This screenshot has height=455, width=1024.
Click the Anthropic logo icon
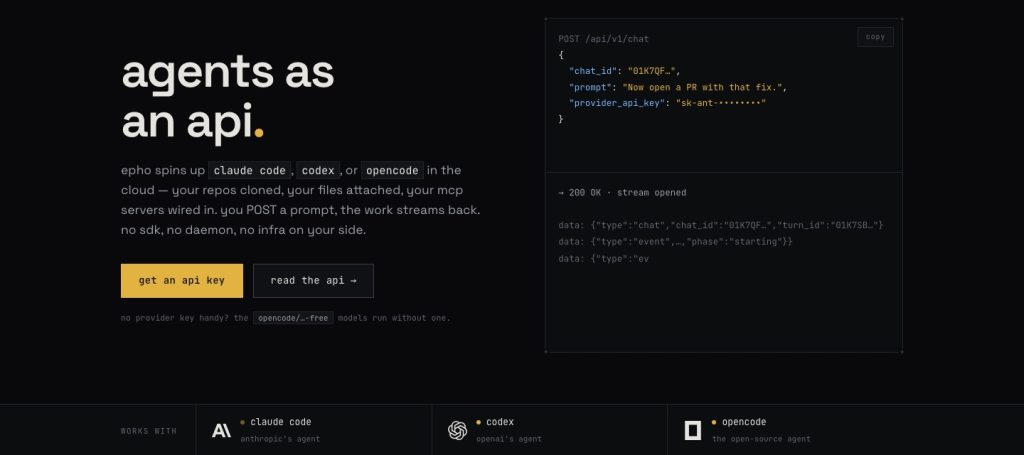pyautogui.click(x=221, y=430)
